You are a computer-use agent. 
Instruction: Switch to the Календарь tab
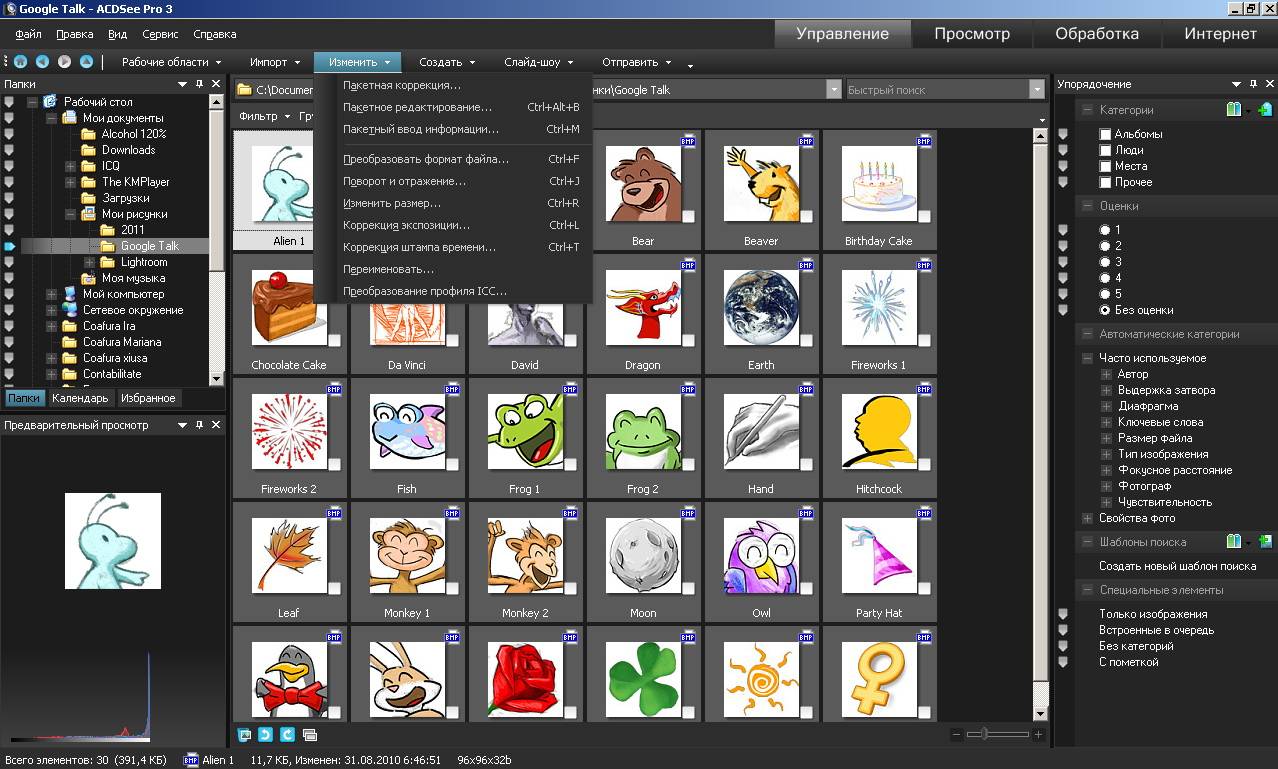point(80,398)
